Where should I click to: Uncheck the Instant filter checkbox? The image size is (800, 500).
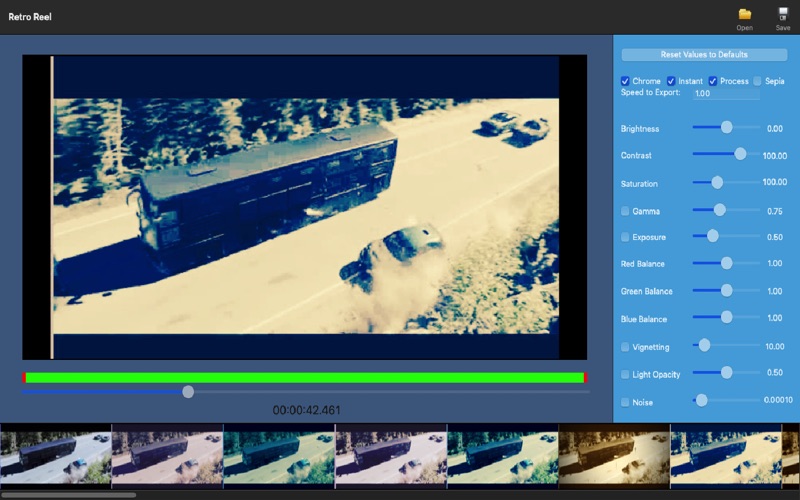[x=671, y=81]
